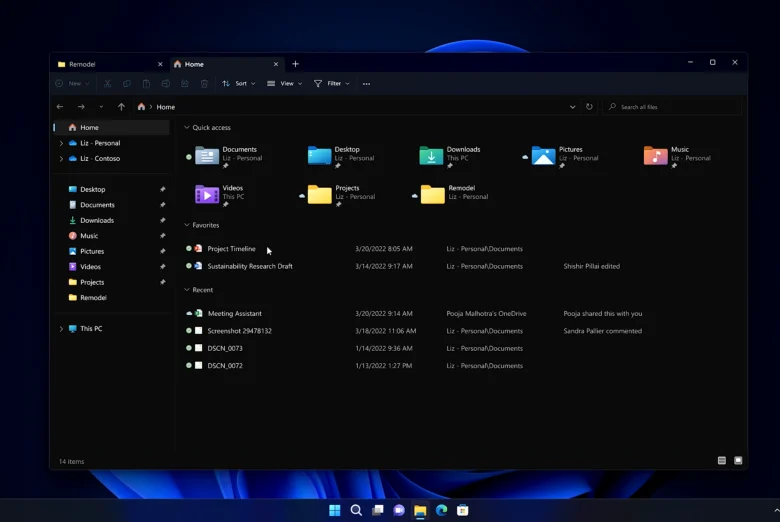Switch to the details list view
780x522 pixels.
pyautogui.click(x=722, y=461)
